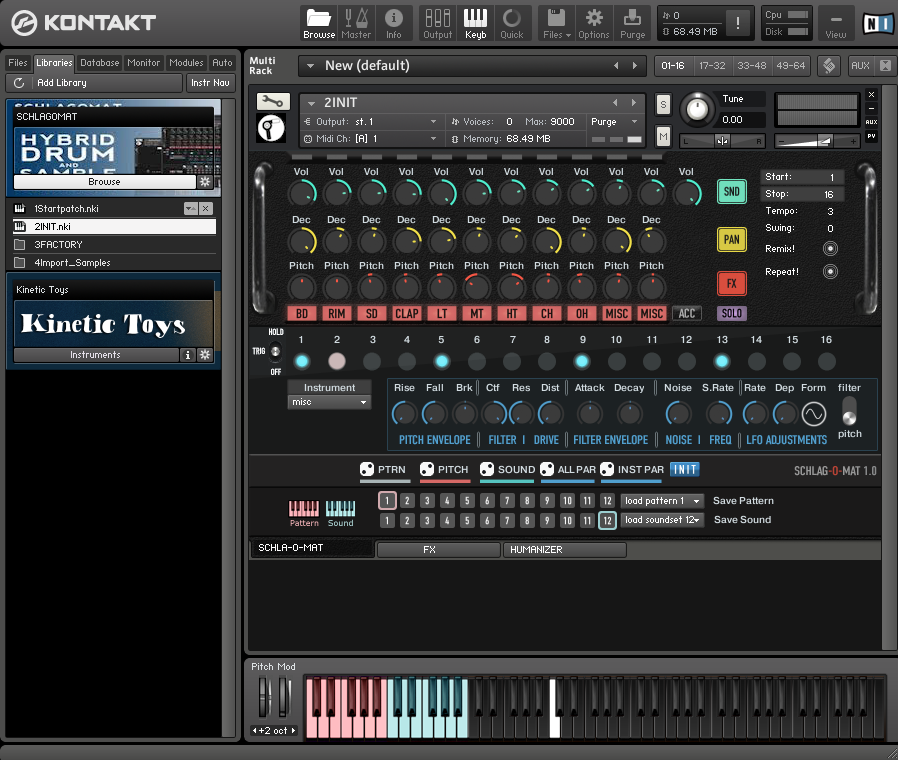Toggle the rack header minimize icon

click(871, 108)
